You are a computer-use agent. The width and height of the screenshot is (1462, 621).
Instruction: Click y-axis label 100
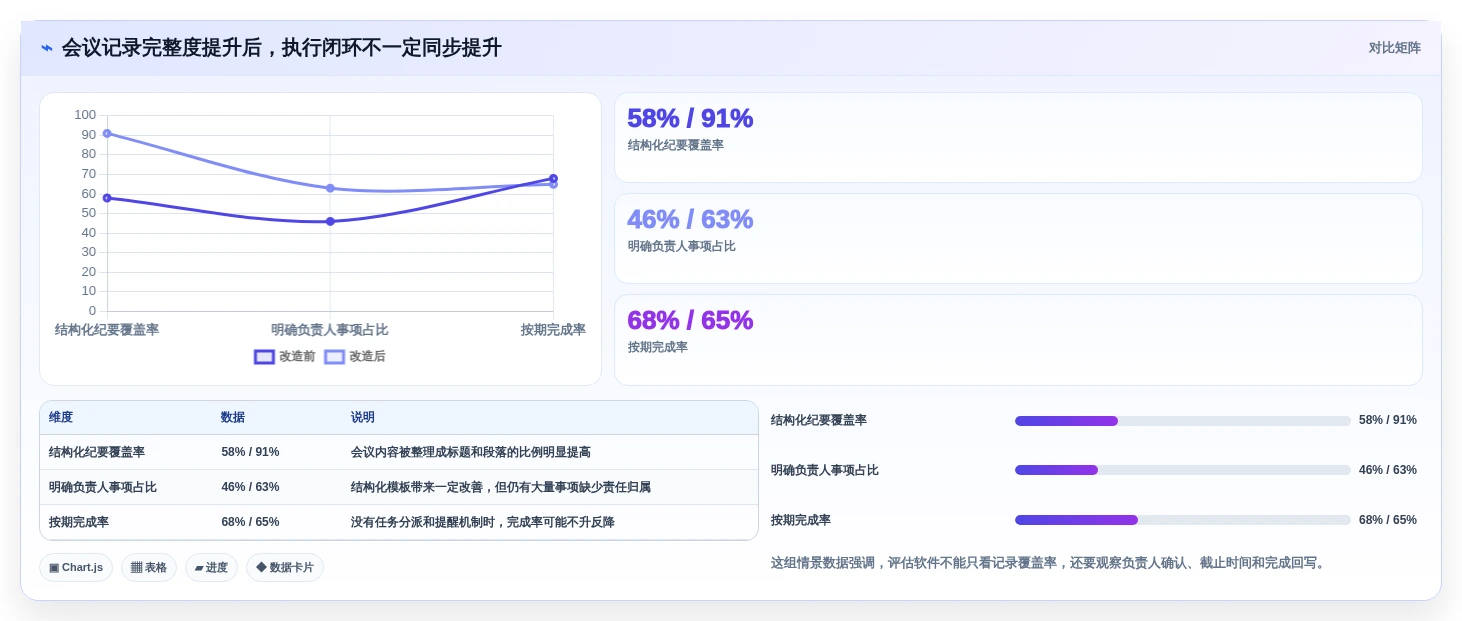pos(85,115)
